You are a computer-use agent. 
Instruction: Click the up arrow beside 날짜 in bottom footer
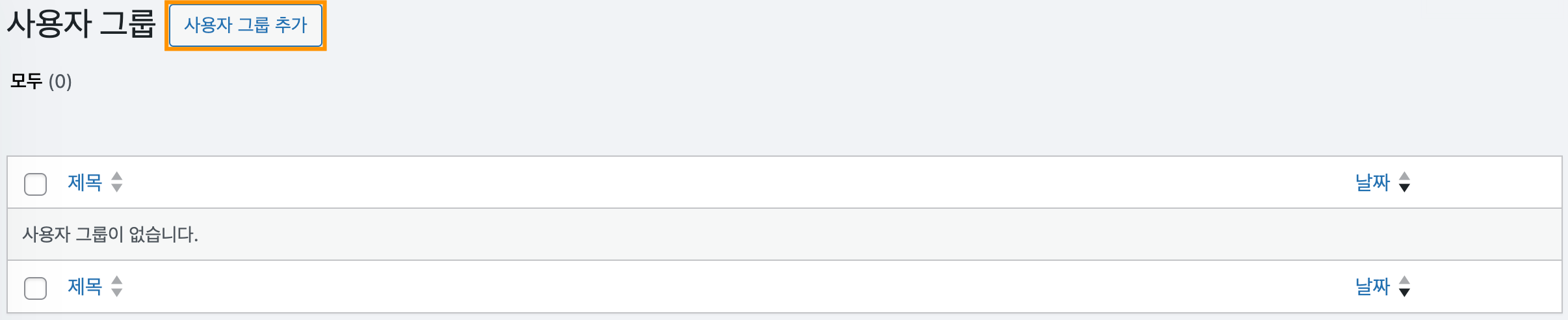point(1404,280)
